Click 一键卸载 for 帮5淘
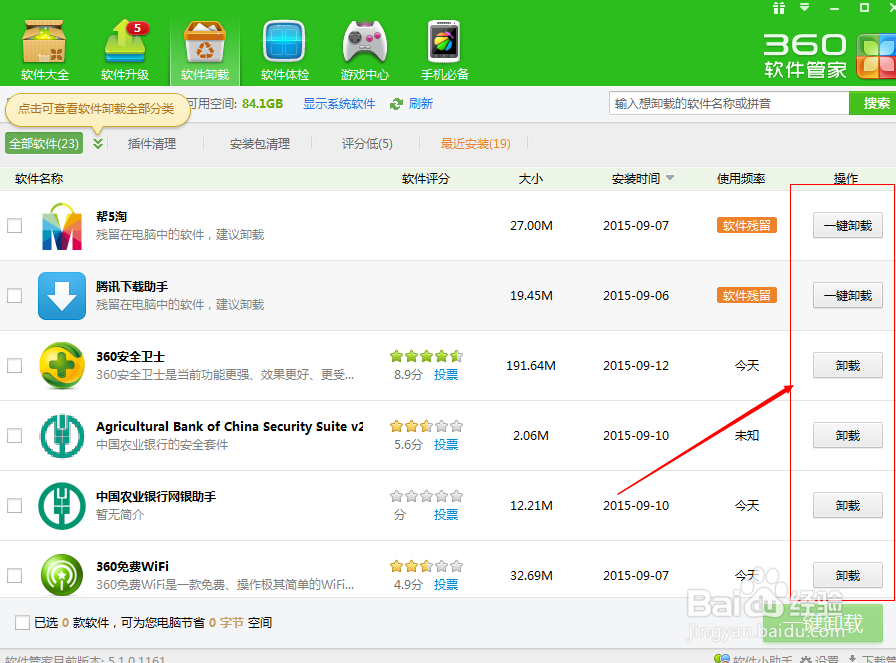Viewport: 896px width, 663px height. [847, 226]
